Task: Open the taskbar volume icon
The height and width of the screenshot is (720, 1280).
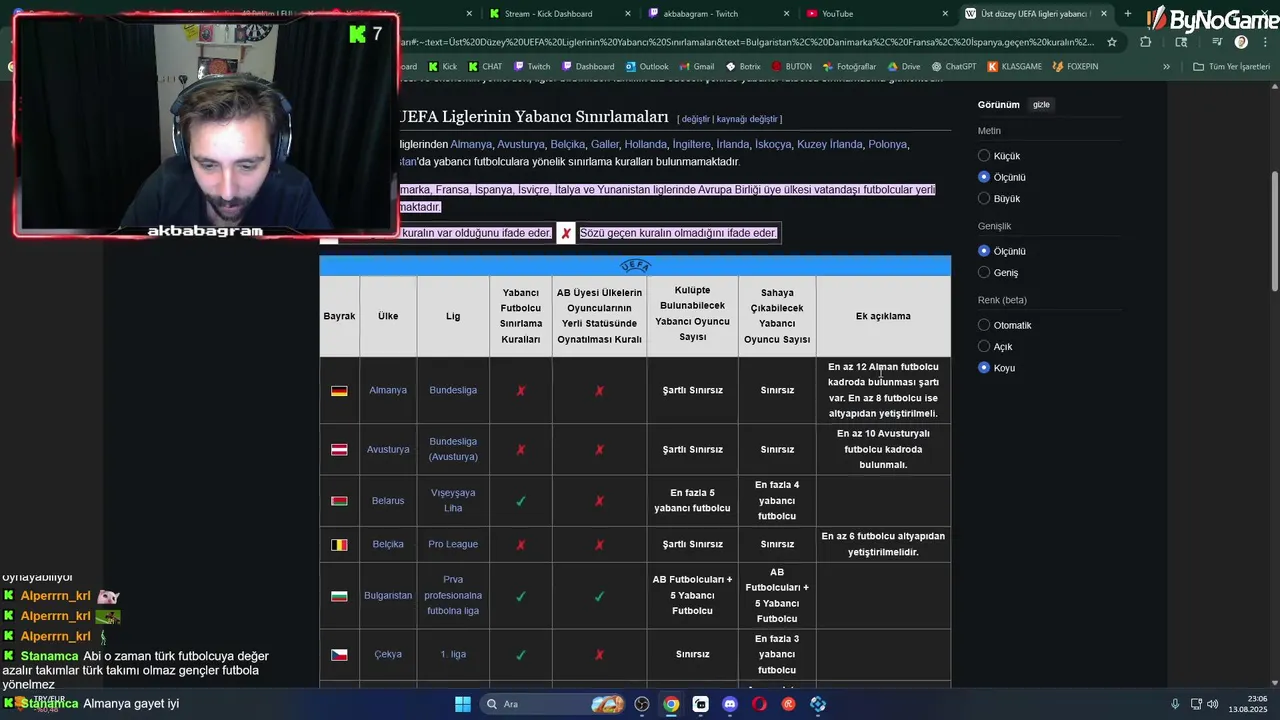Action: (x=1212, y=704)
